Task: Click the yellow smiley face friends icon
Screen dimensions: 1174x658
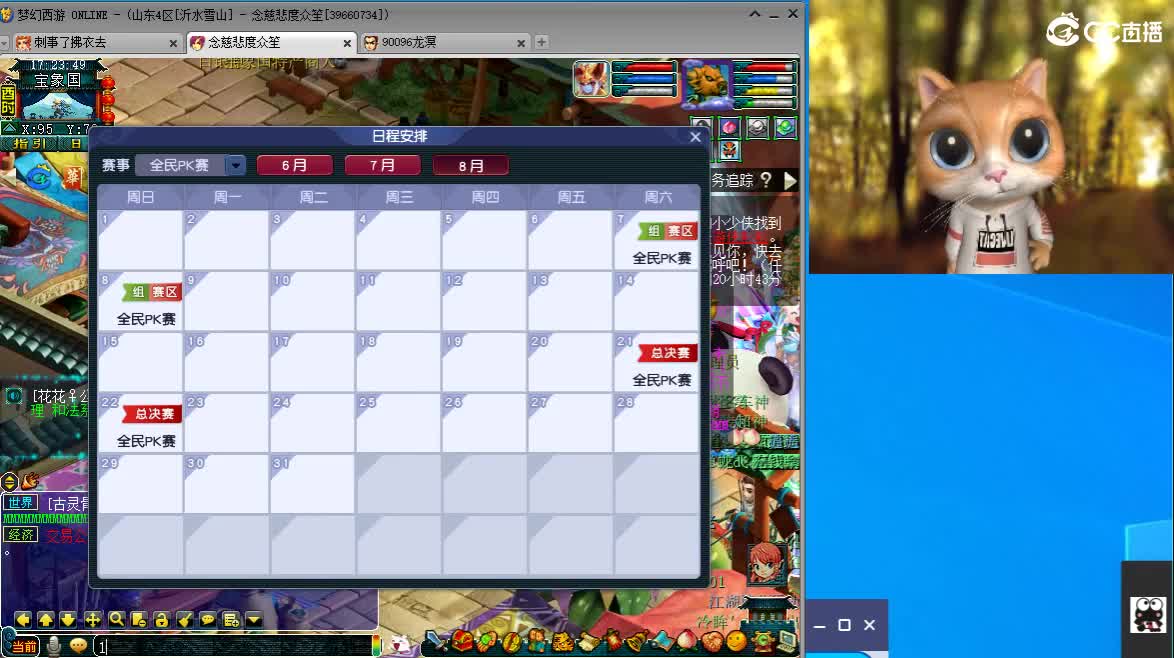Action: point(737,641)
